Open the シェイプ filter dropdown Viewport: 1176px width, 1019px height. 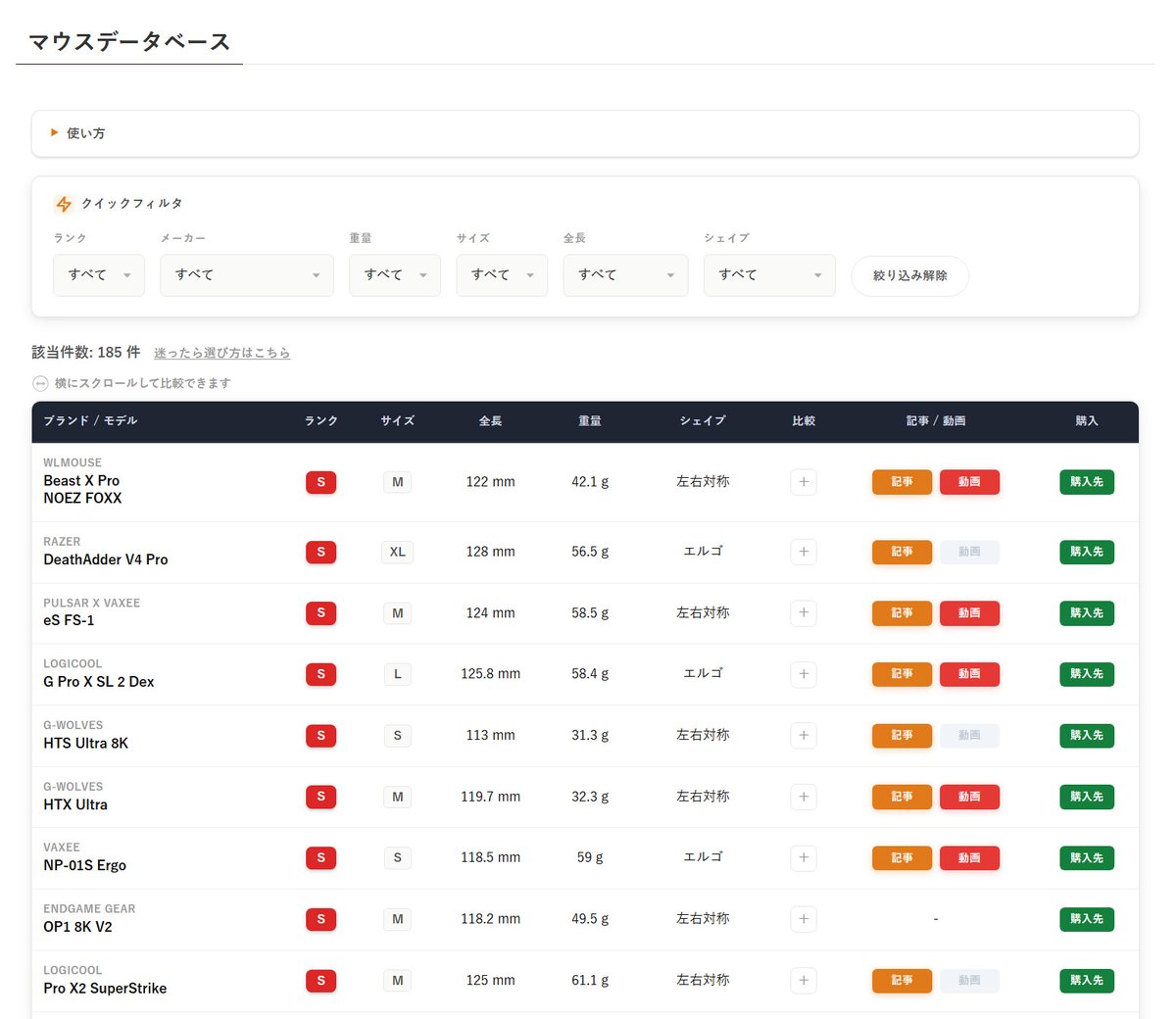point(769,275)
